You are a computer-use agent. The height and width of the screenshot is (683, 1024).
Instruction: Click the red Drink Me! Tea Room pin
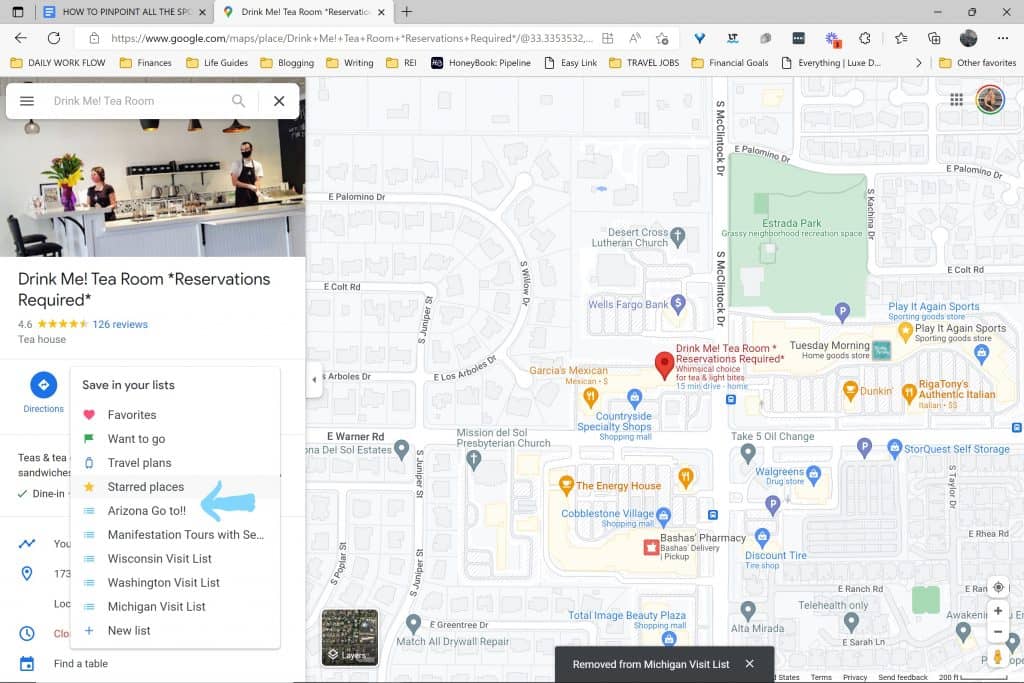[664, 366]
